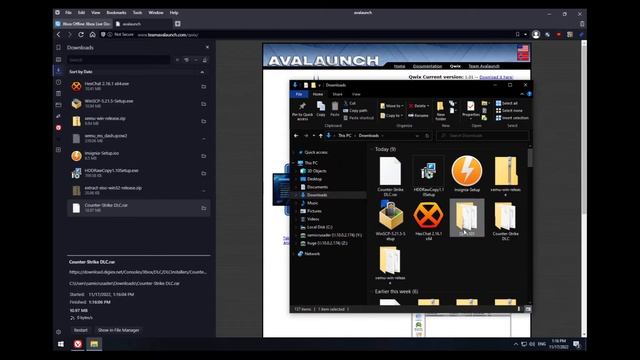The image size is (640, 360).
Task: Click the New folder icon
Action: coord(440,107)
